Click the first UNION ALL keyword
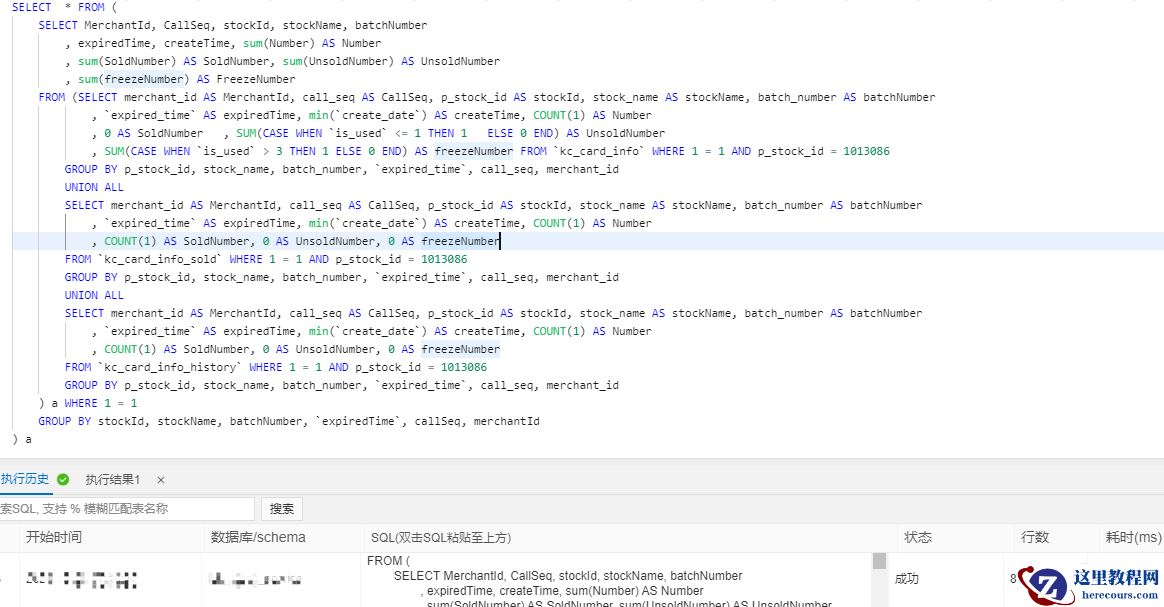The width and height of the screenshot is (1164, 607). [94, 187]
